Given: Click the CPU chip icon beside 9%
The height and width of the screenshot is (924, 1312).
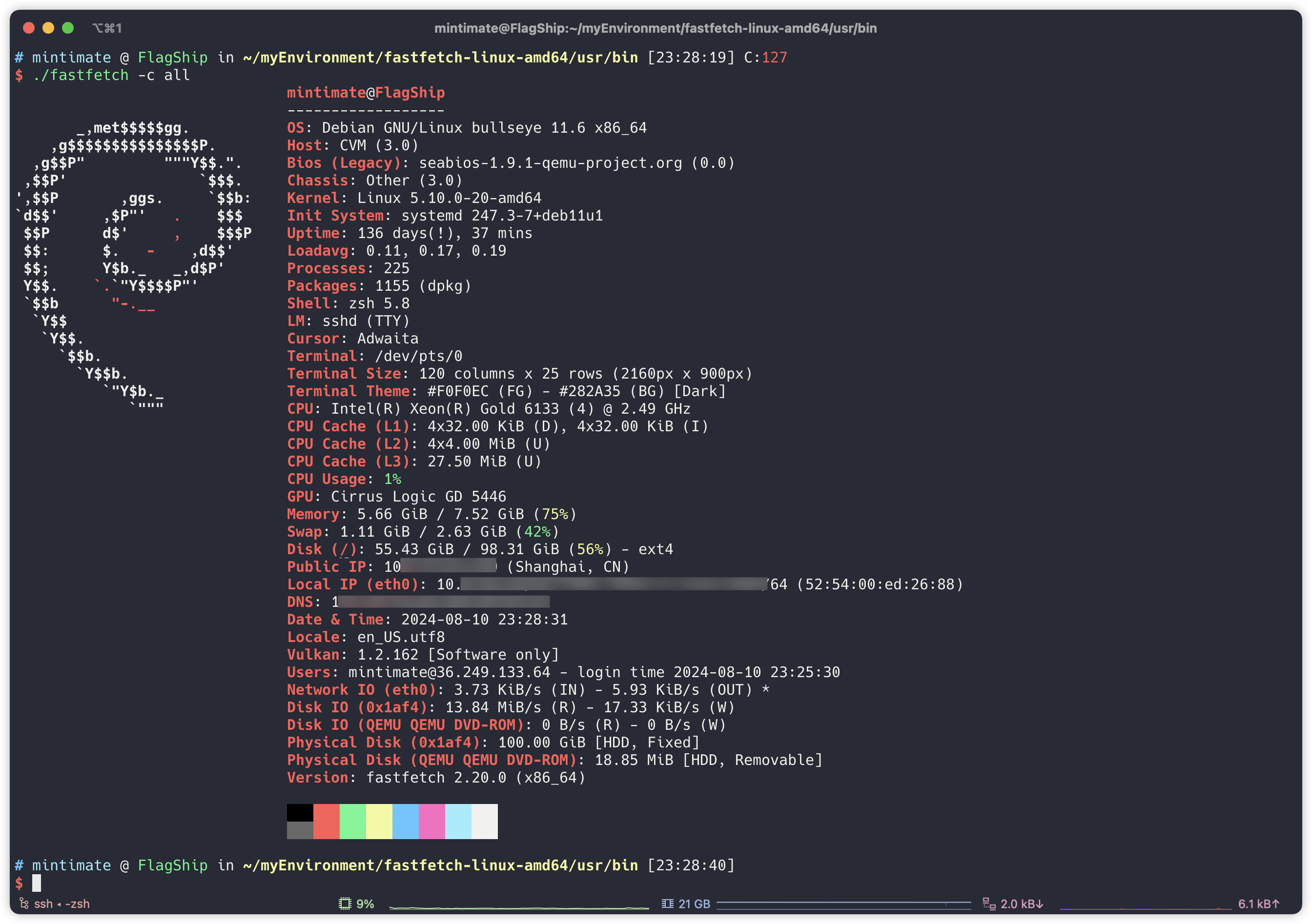Looking at the screenshot, I should [x=345, y=904].
